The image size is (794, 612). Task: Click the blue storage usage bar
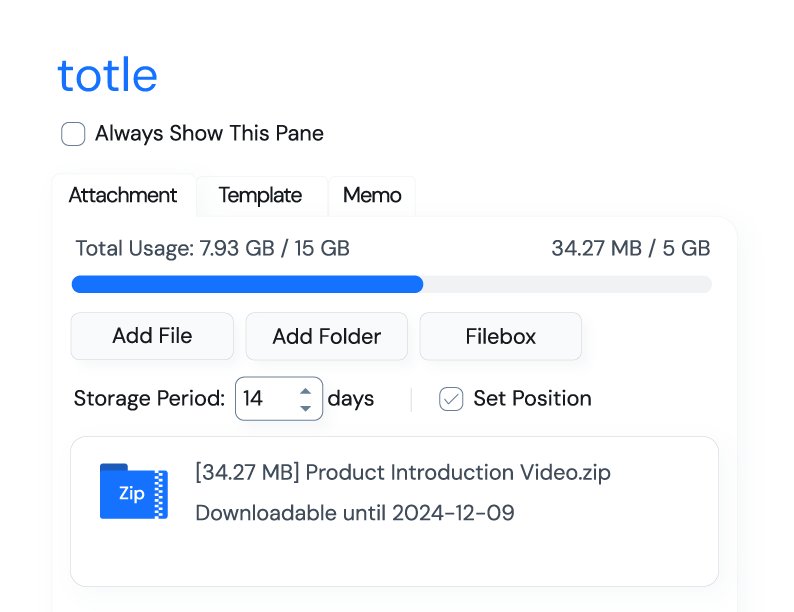click(247, 285)
